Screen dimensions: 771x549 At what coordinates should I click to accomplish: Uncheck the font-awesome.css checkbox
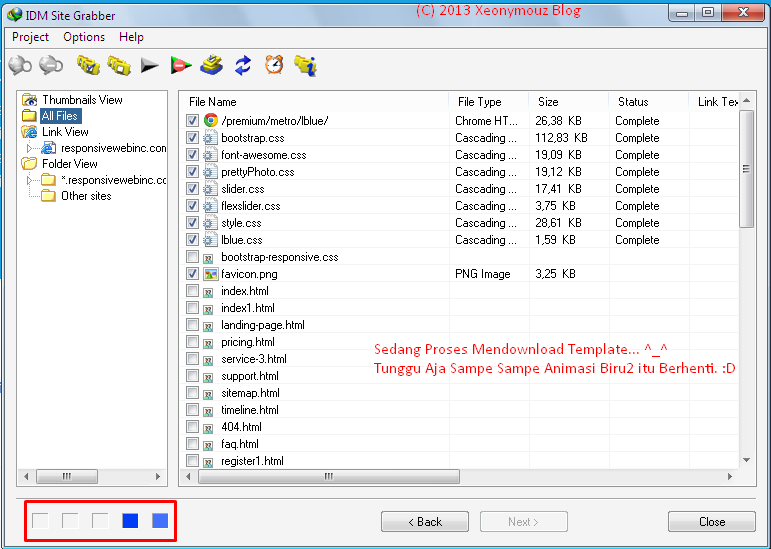point(192,155)
